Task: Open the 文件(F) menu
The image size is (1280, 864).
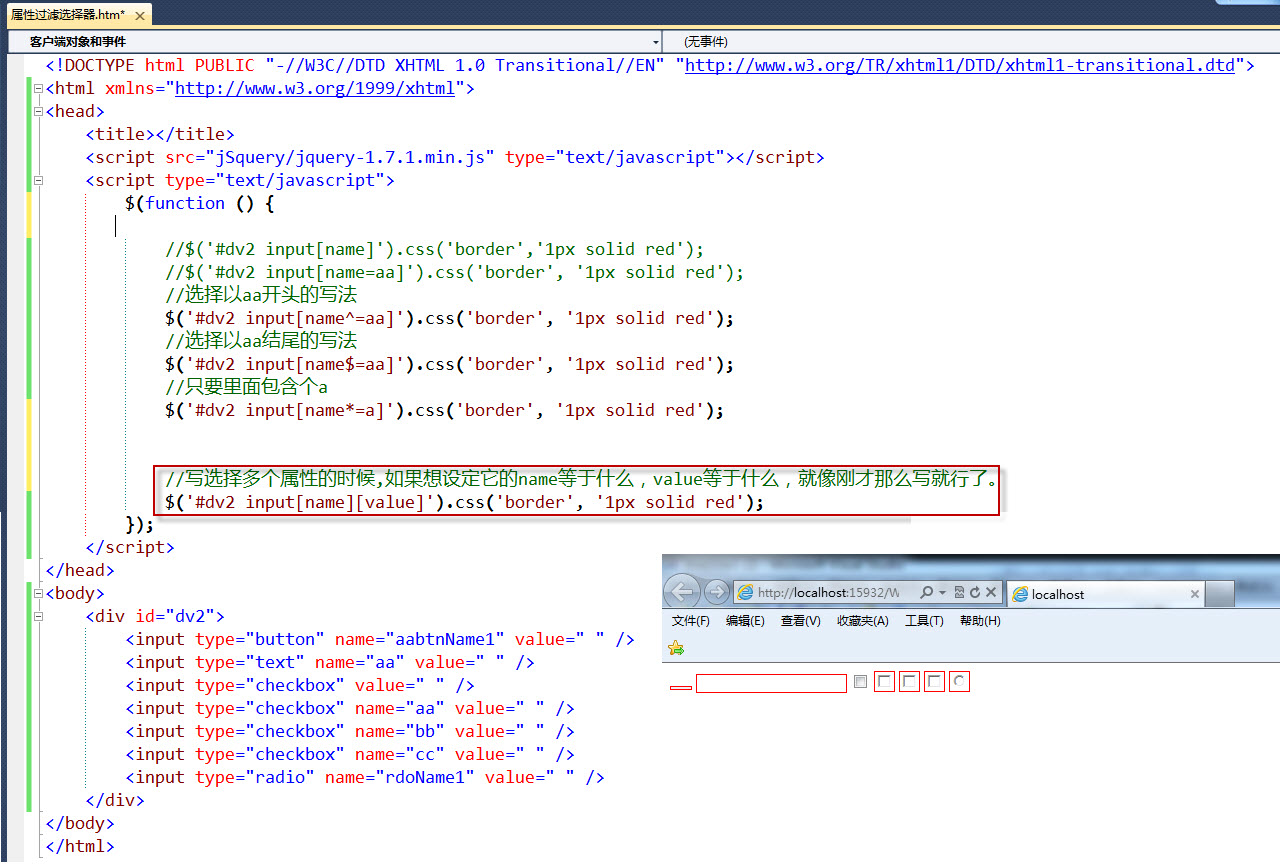Action: tap(691, 621)
